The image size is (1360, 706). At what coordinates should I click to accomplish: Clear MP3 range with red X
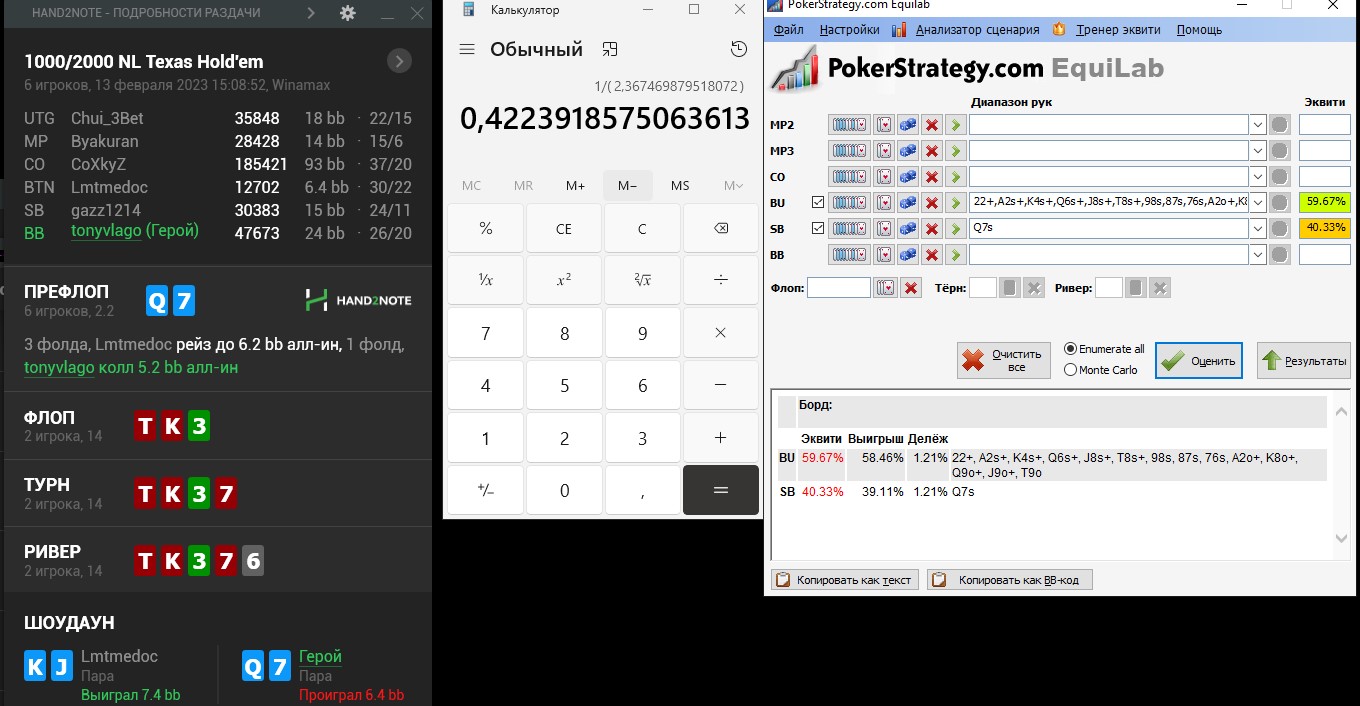pos(931,151)
